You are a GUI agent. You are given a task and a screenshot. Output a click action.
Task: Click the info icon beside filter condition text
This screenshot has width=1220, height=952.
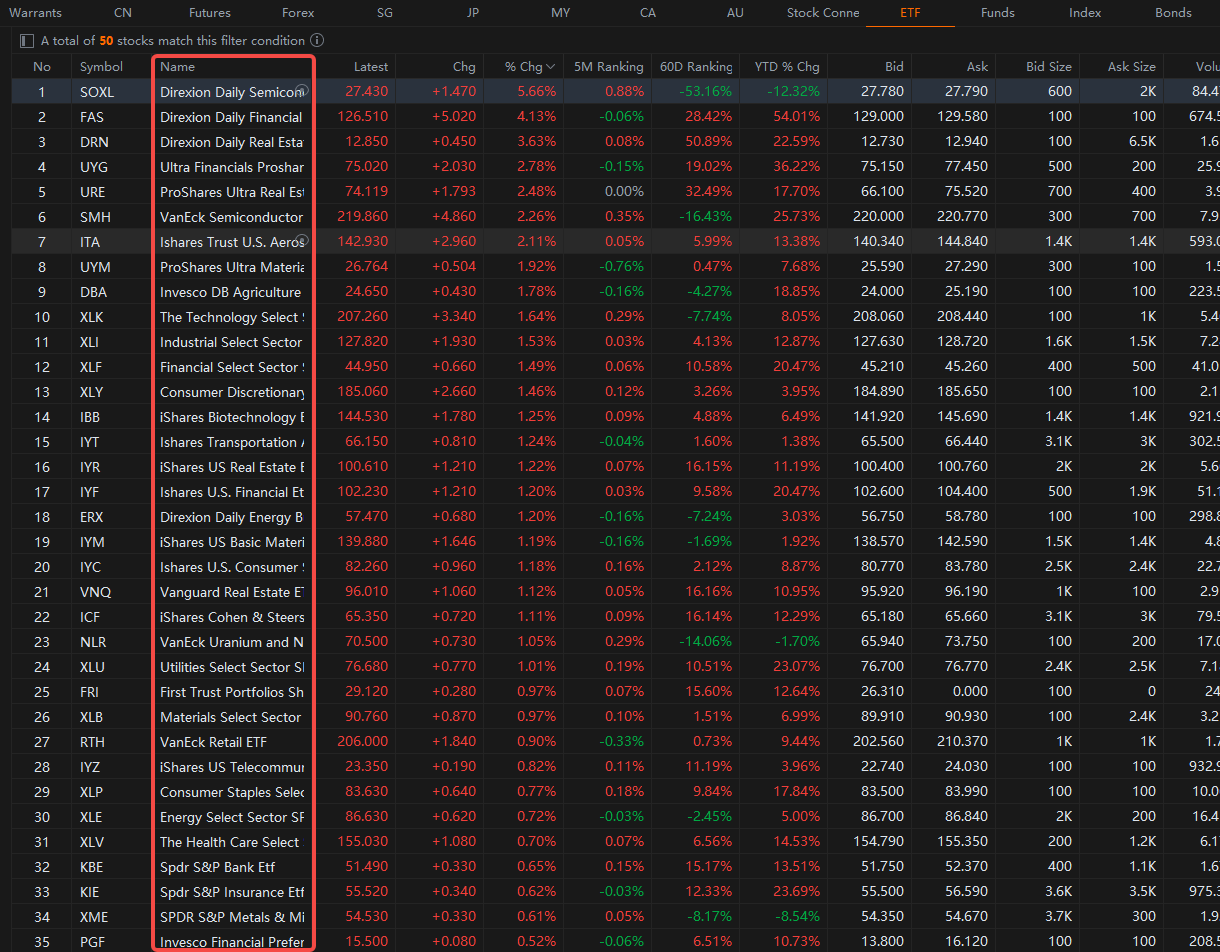pos(317,41)
